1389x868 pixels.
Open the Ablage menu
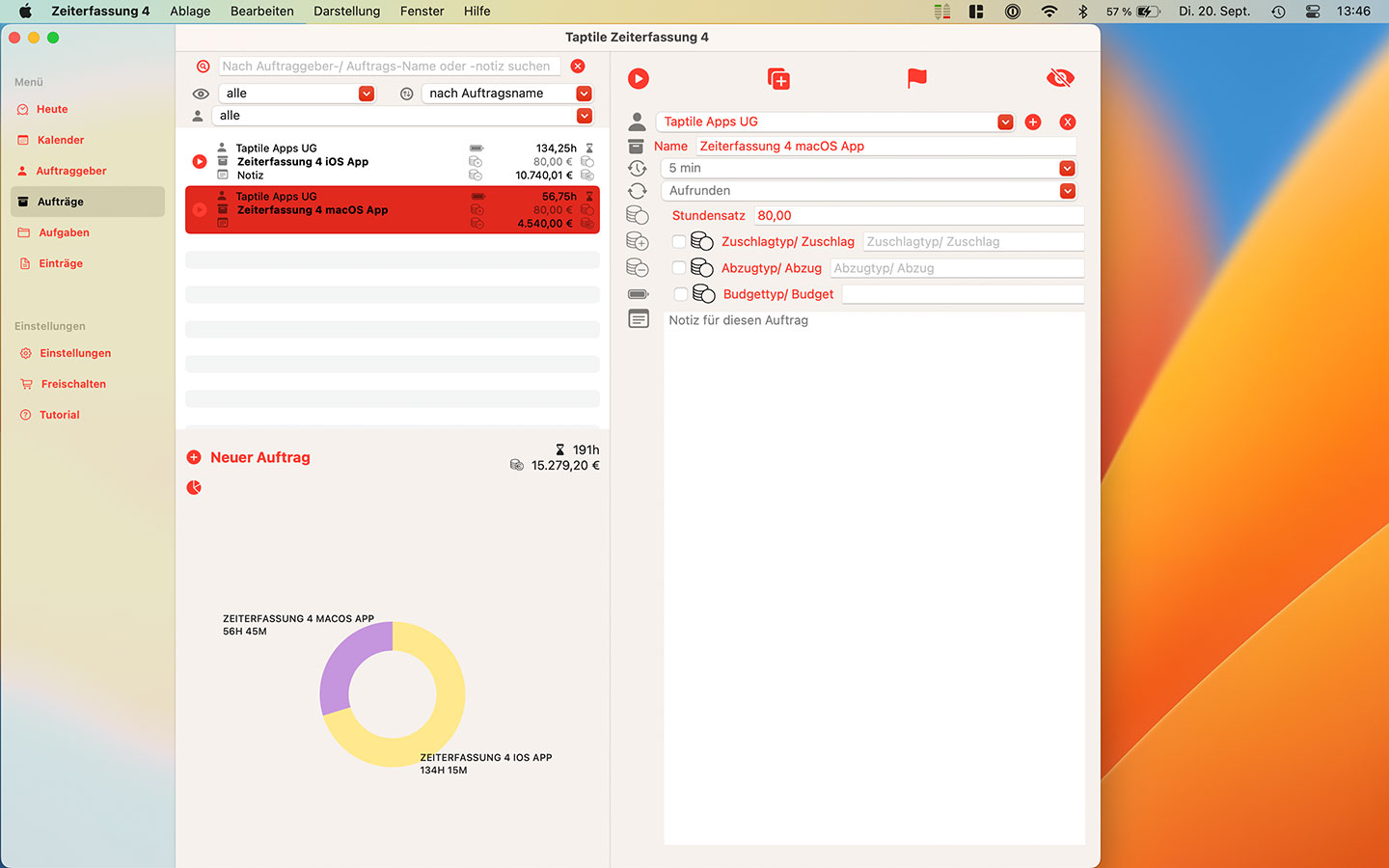190,12
